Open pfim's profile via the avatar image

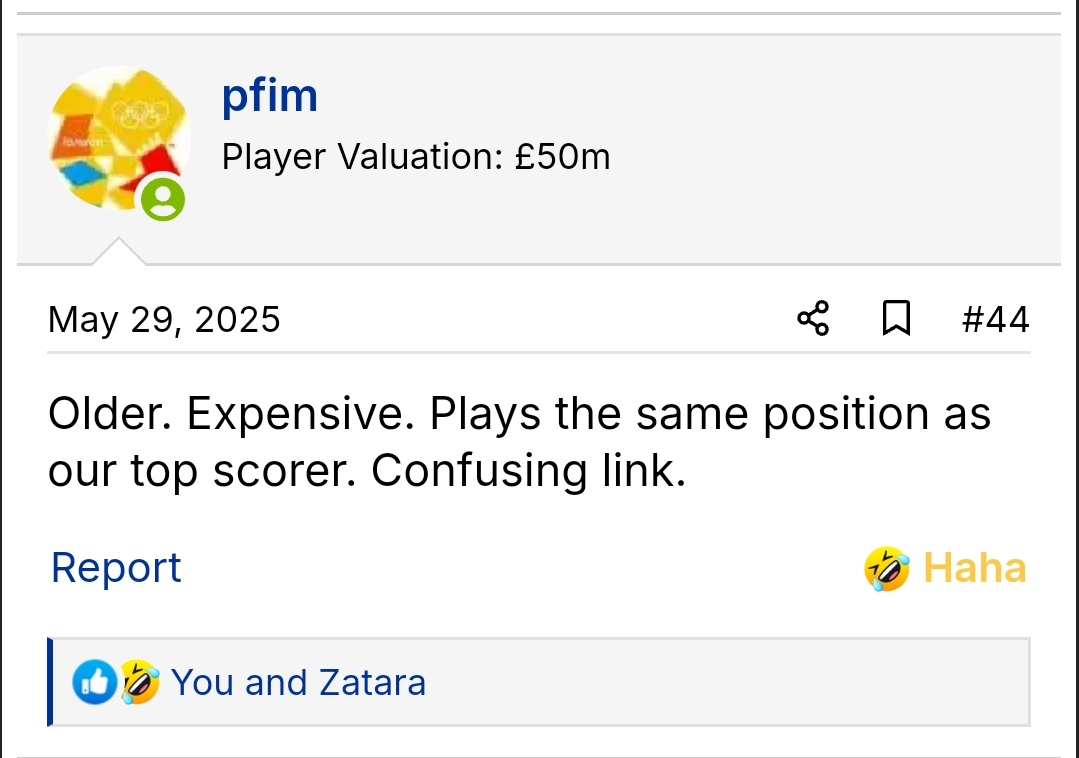(117, 138)
